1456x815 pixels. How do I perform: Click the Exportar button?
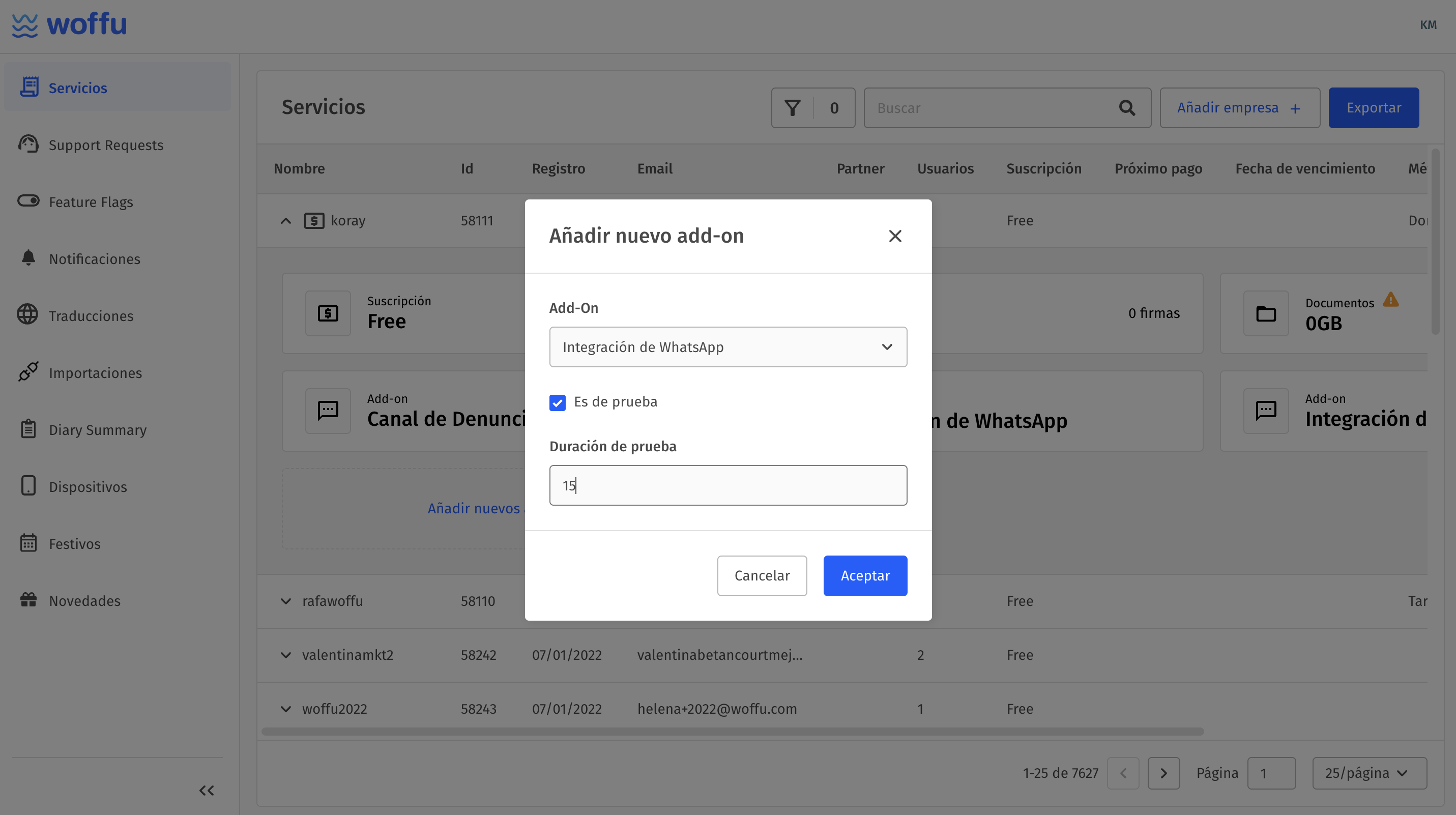pyautogui.click(x=1374, y=107)
